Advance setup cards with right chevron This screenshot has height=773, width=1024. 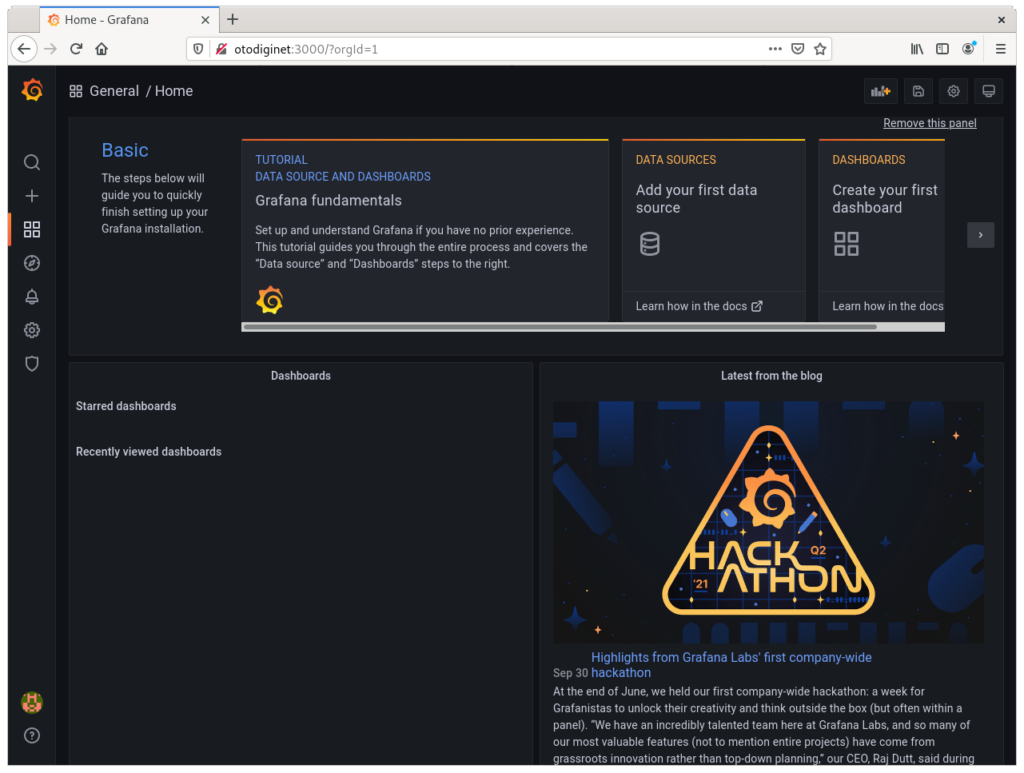(980, 235)
